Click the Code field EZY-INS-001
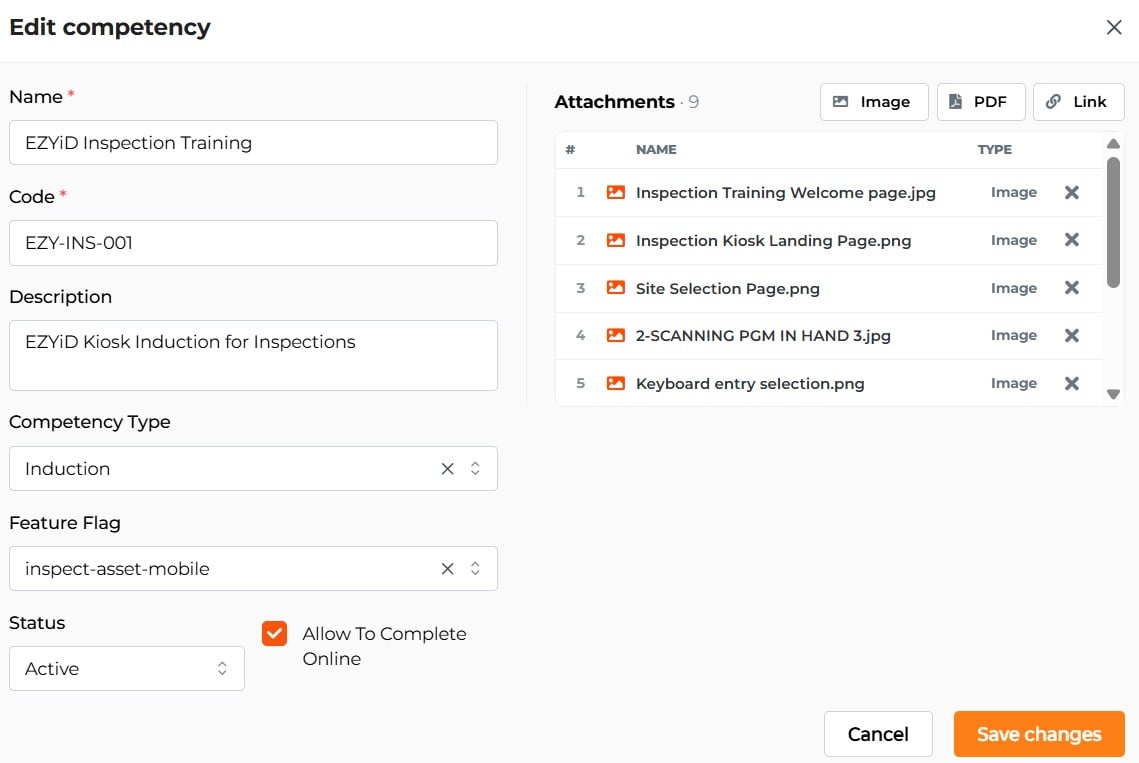This screenshot has height=763, width=1139. [x=253, y=243]
